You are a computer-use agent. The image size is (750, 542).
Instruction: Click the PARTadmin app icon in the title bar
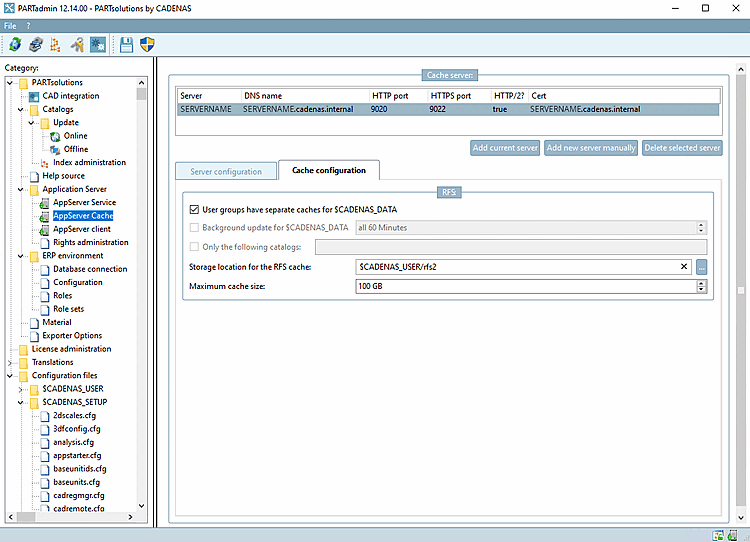(9, 8)
